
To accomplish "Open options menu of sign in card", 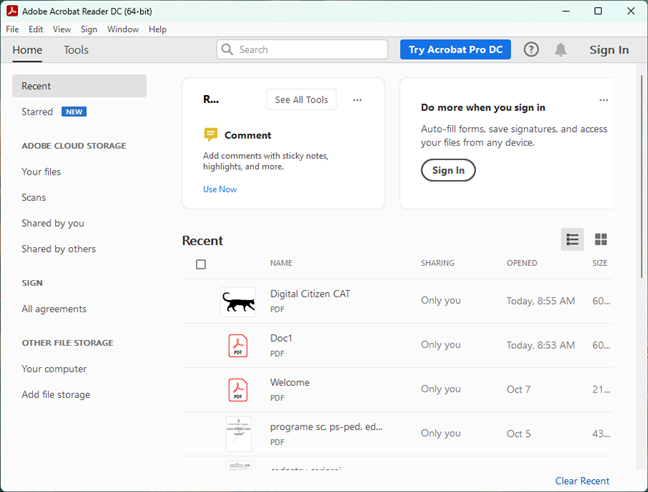I will tap(604, 100).
